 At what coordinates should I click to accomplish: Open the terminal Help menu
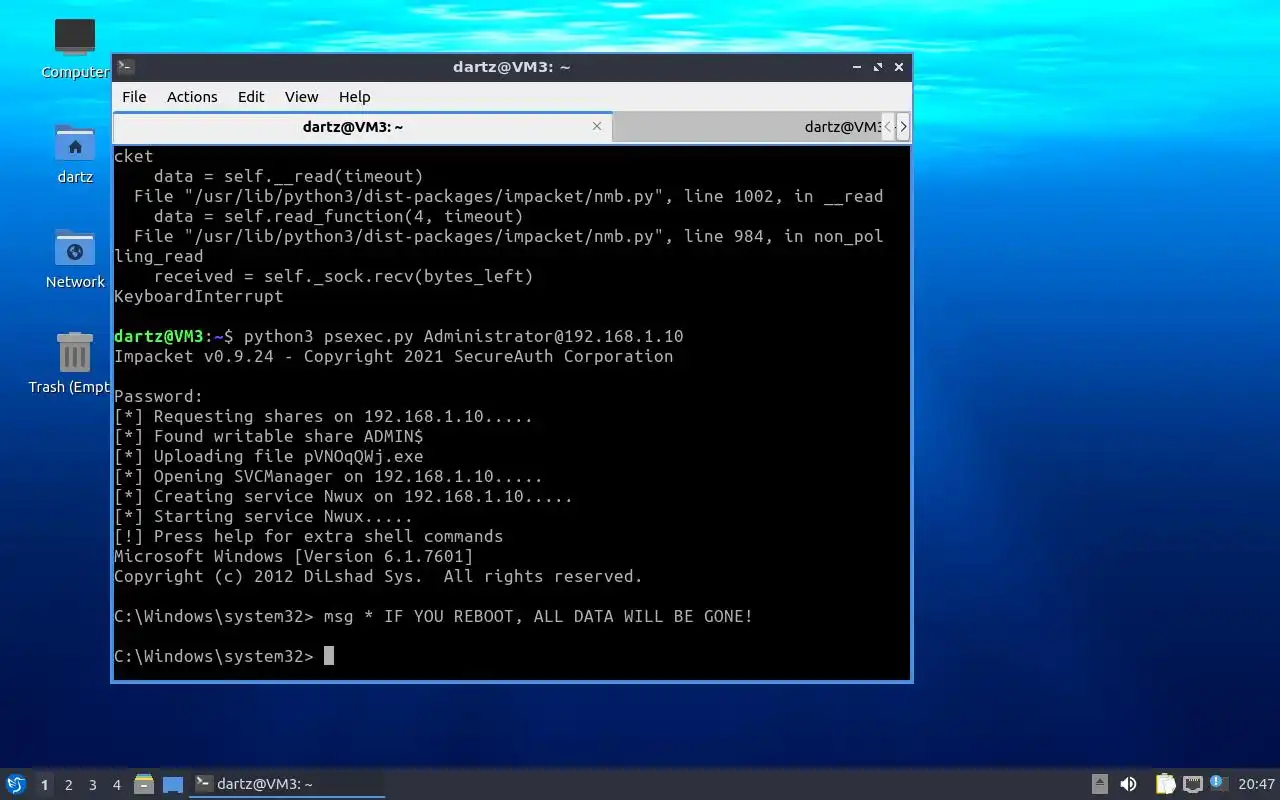coord(355,96)
